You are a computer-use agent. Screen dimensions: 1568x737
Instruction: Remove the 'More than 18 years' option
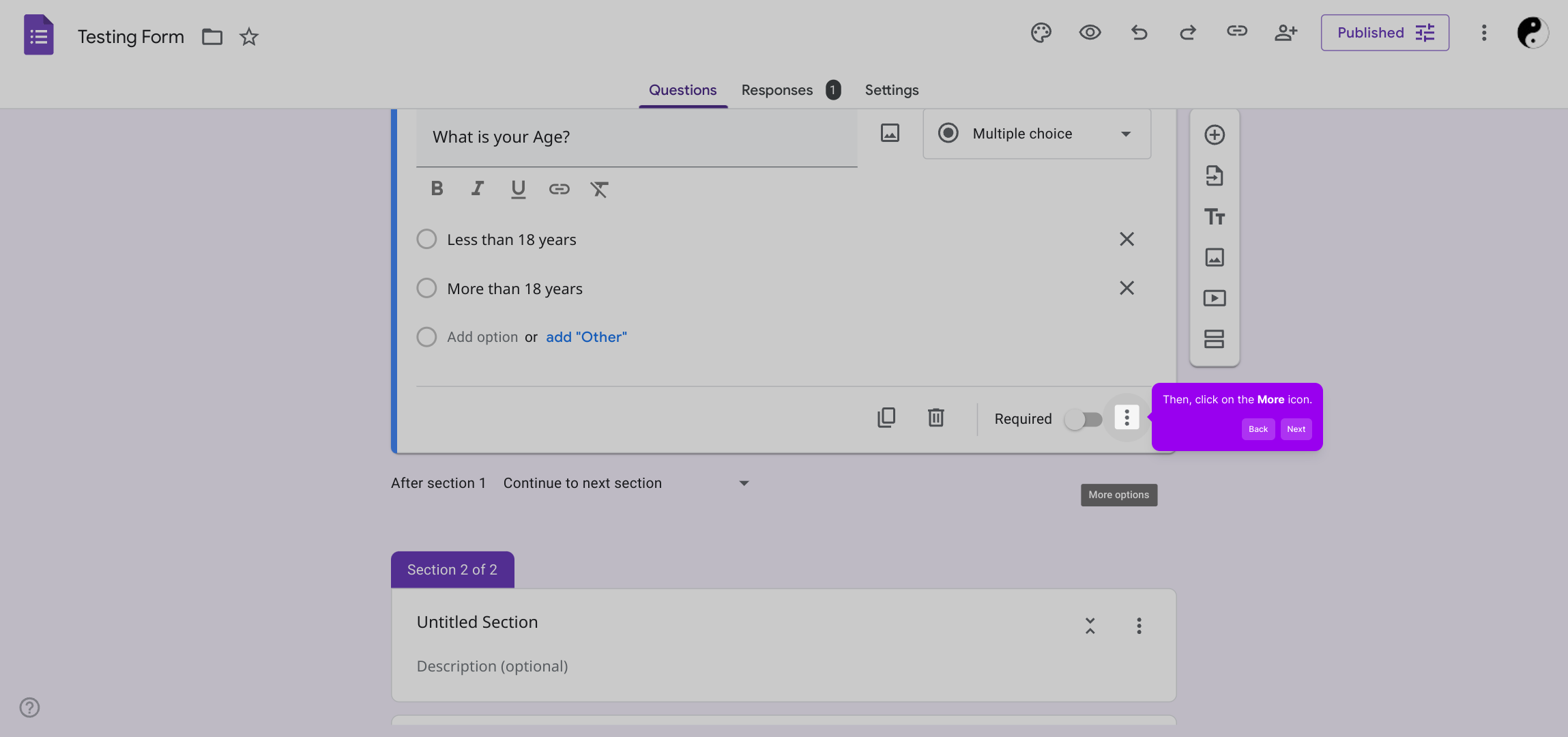tap(1127, 288)
